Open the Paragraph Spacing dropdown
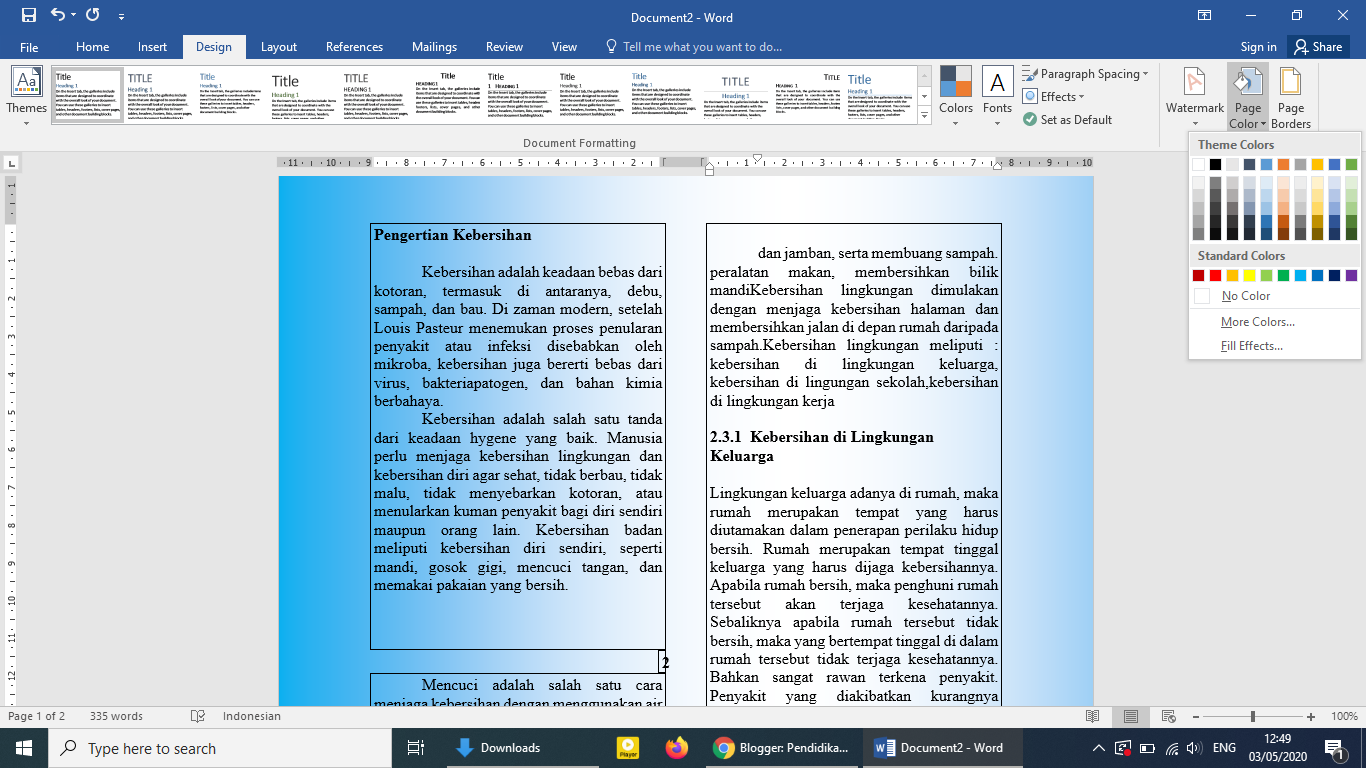The width and height of the screenshot is (1366, 768). tap(1085, 73)
